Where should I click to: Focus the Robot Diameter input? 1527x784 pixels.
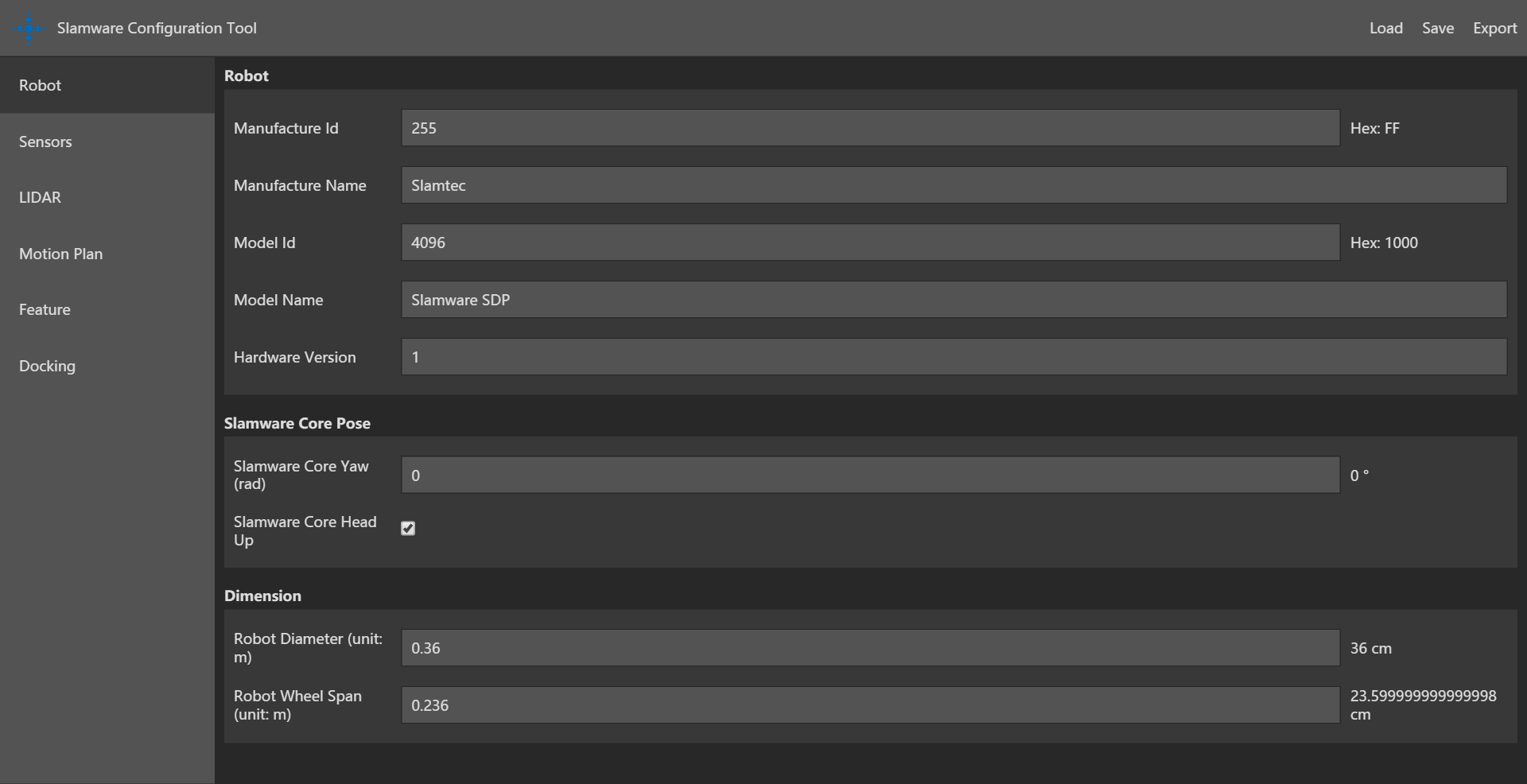870,648
